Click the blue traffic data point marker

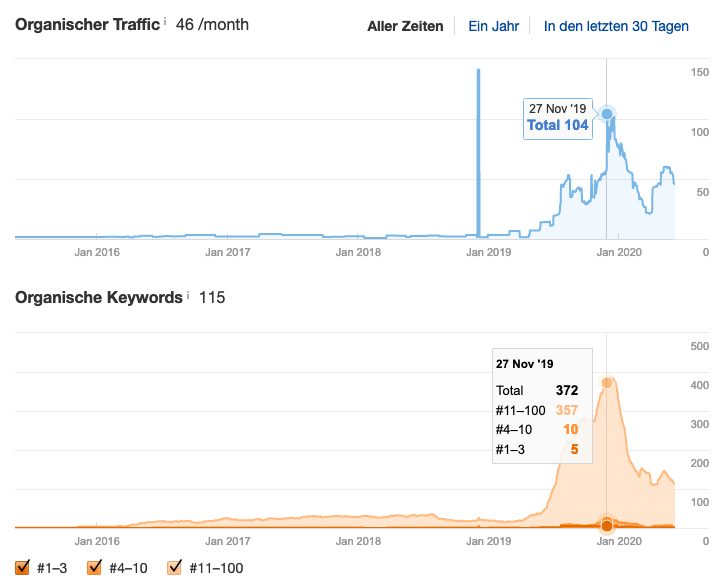pyautogui.click(x=607, y=114)
